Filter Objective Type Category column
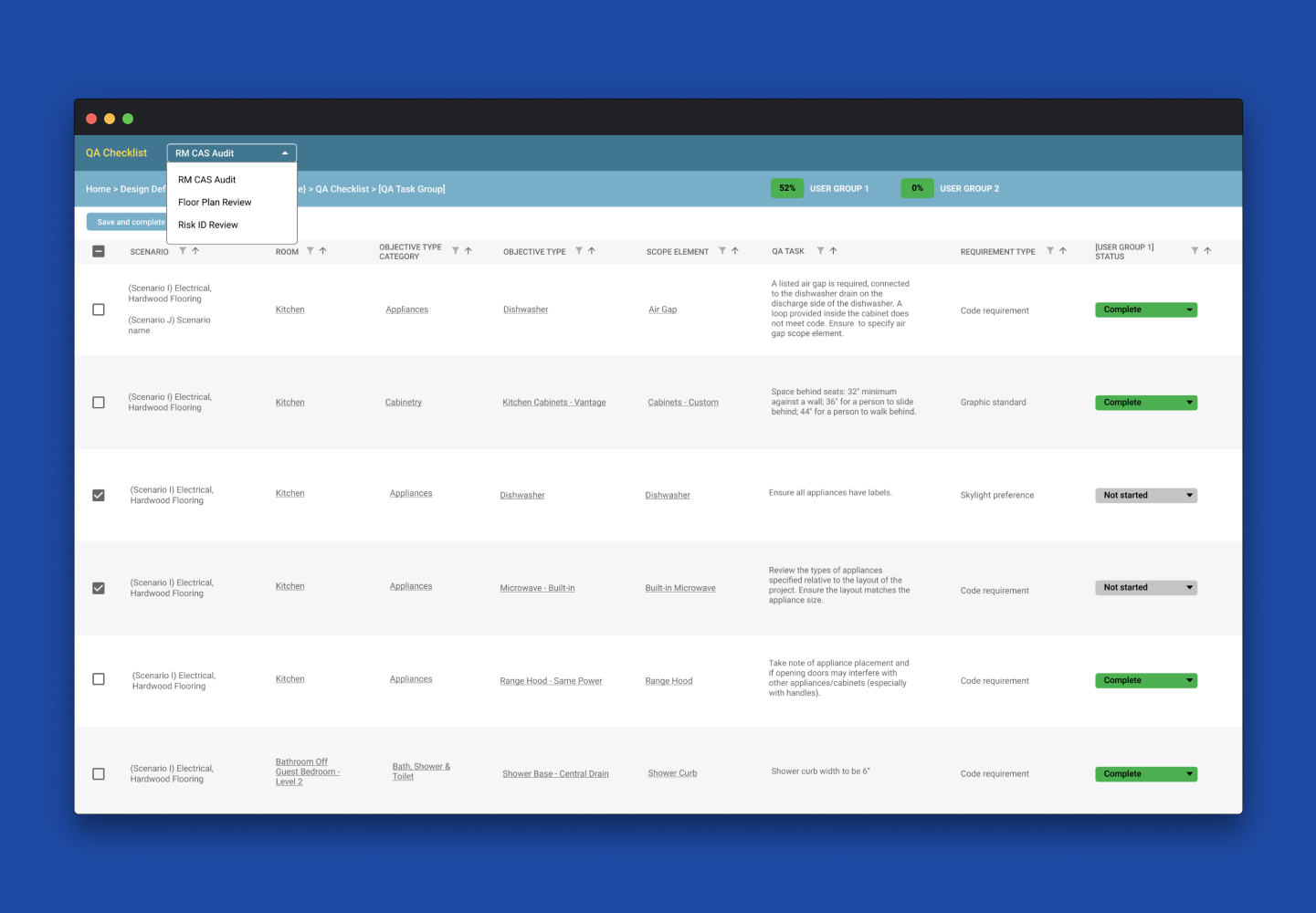 455,251
